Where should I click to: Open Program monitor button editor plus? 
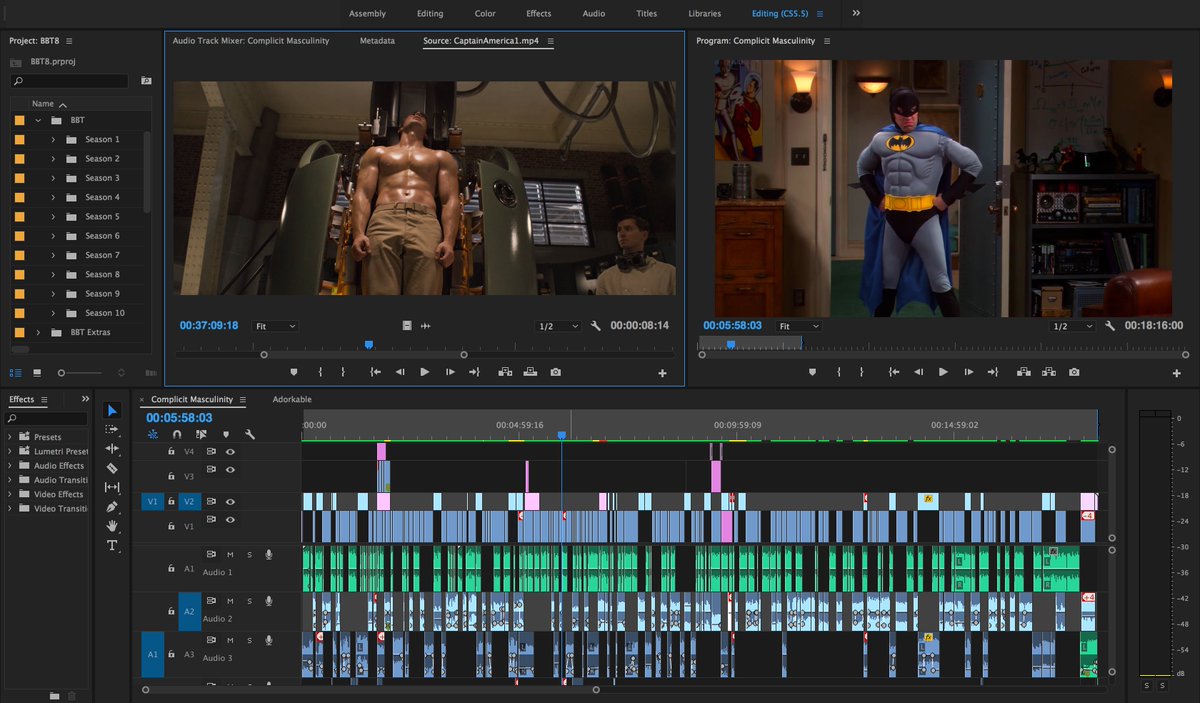coord(1176,373)
